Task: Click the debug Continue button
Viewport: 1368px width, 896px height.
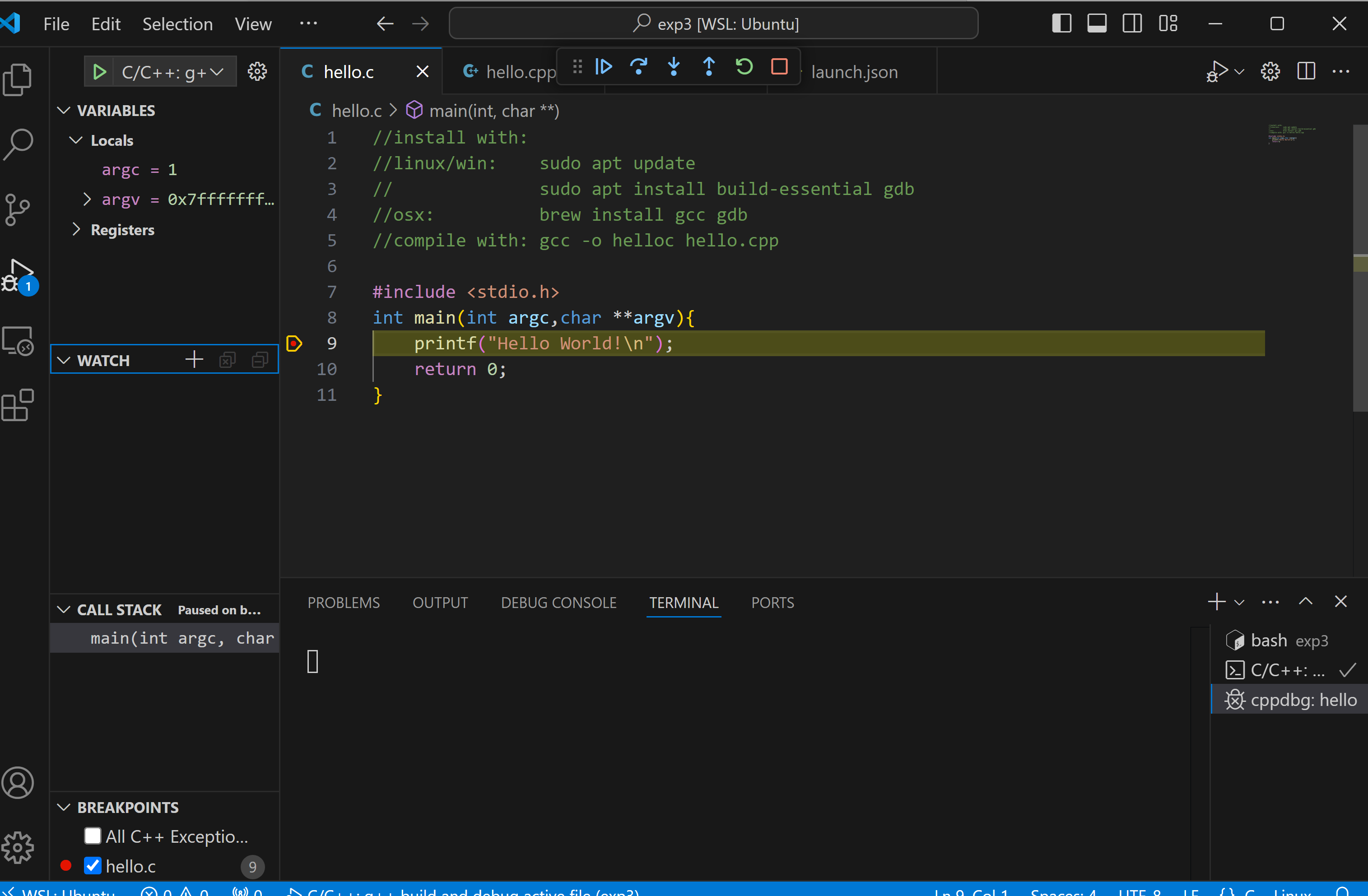Action: (603, 67)
